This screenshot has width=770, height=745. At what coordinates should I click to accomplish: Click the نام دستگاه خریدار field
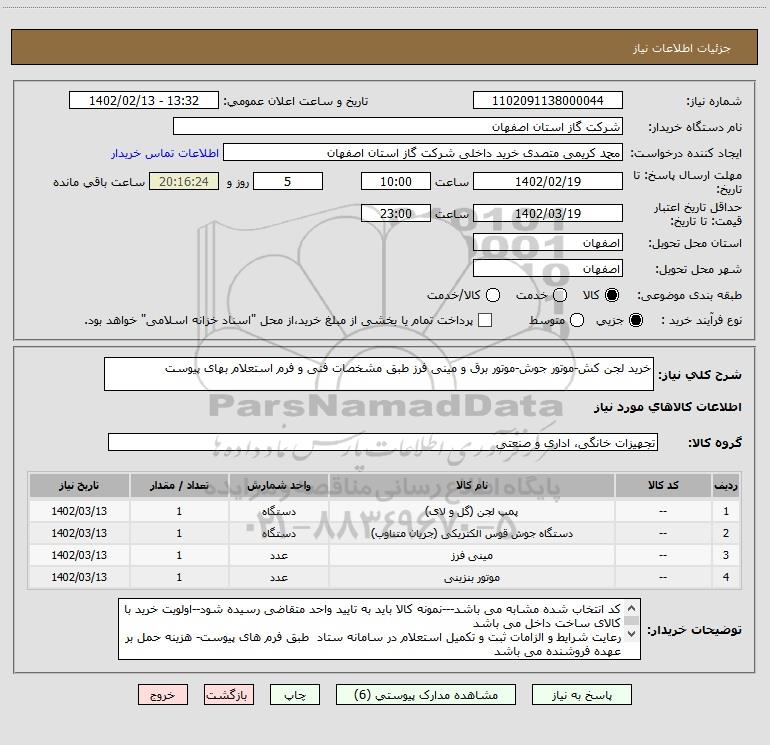point(398,127)
